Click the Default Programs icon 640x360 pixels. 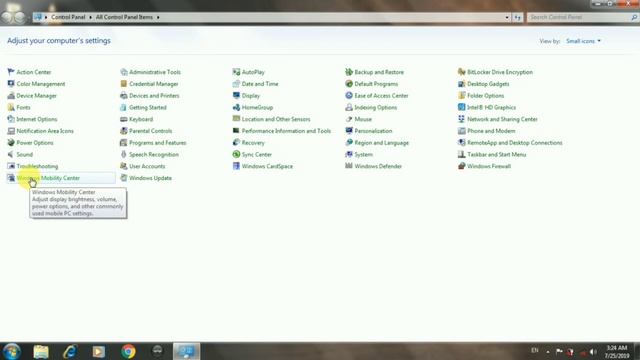[349, 84]
